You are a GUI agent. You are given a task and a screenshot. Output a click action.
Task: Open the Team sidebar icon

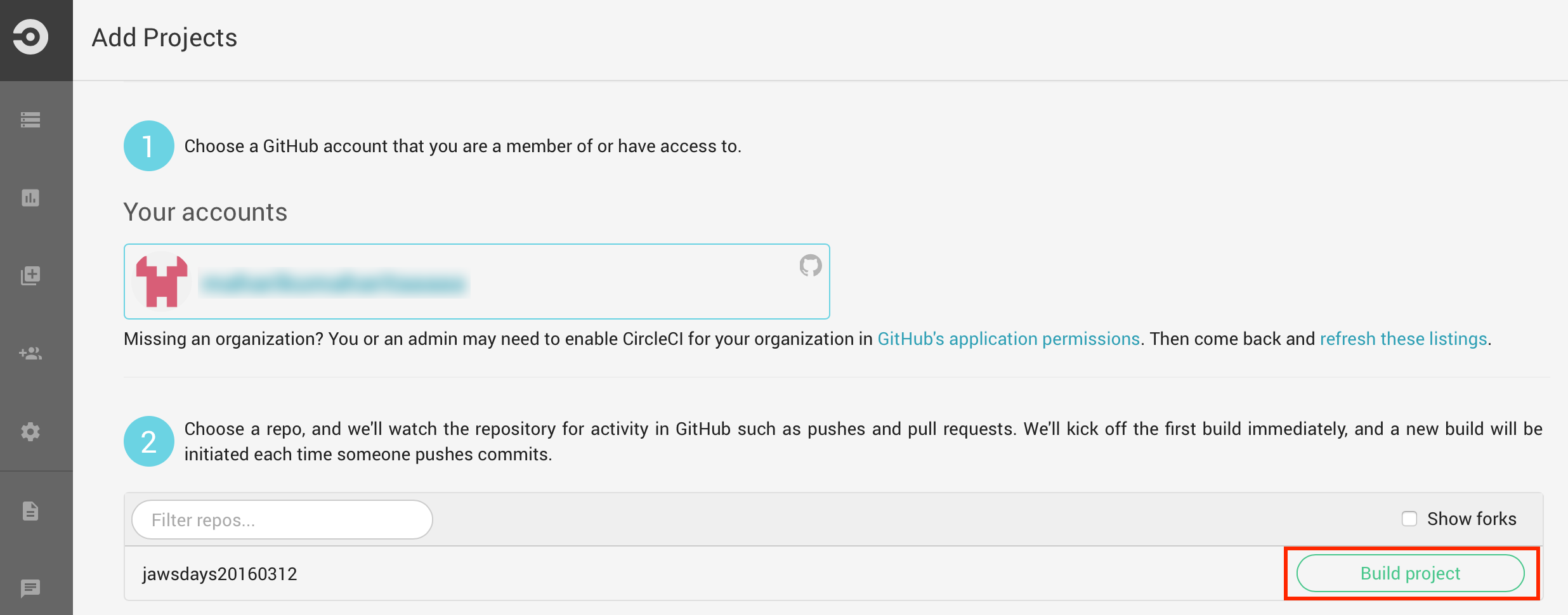pyautogui.click(x=30, y=354)
